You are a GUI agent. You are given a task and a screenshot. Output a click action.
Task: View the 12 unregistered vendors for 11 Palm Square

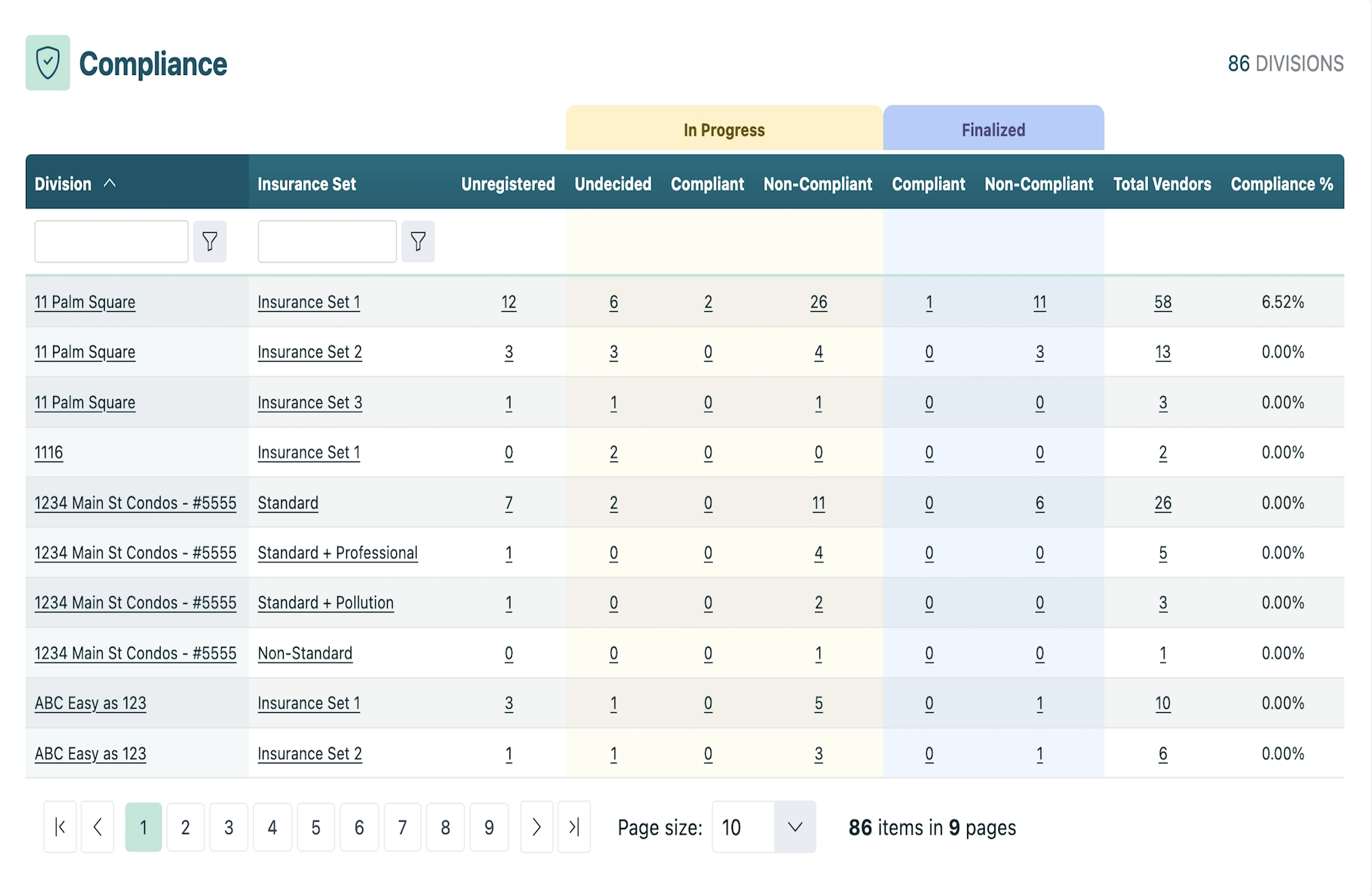coord(509,302)
